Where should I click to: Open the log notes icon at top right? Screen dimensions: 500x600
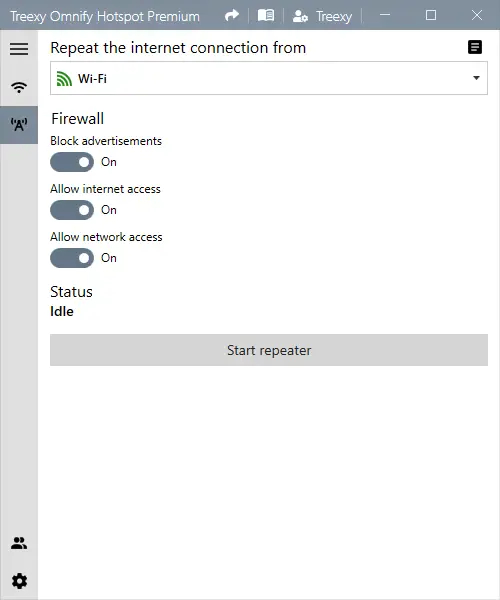475,47
